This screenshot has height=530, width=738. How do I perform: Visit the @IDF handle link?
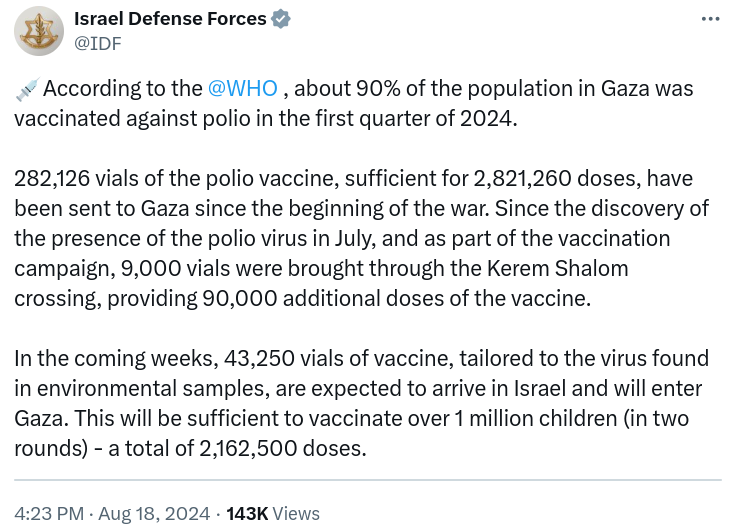(98, 43)
